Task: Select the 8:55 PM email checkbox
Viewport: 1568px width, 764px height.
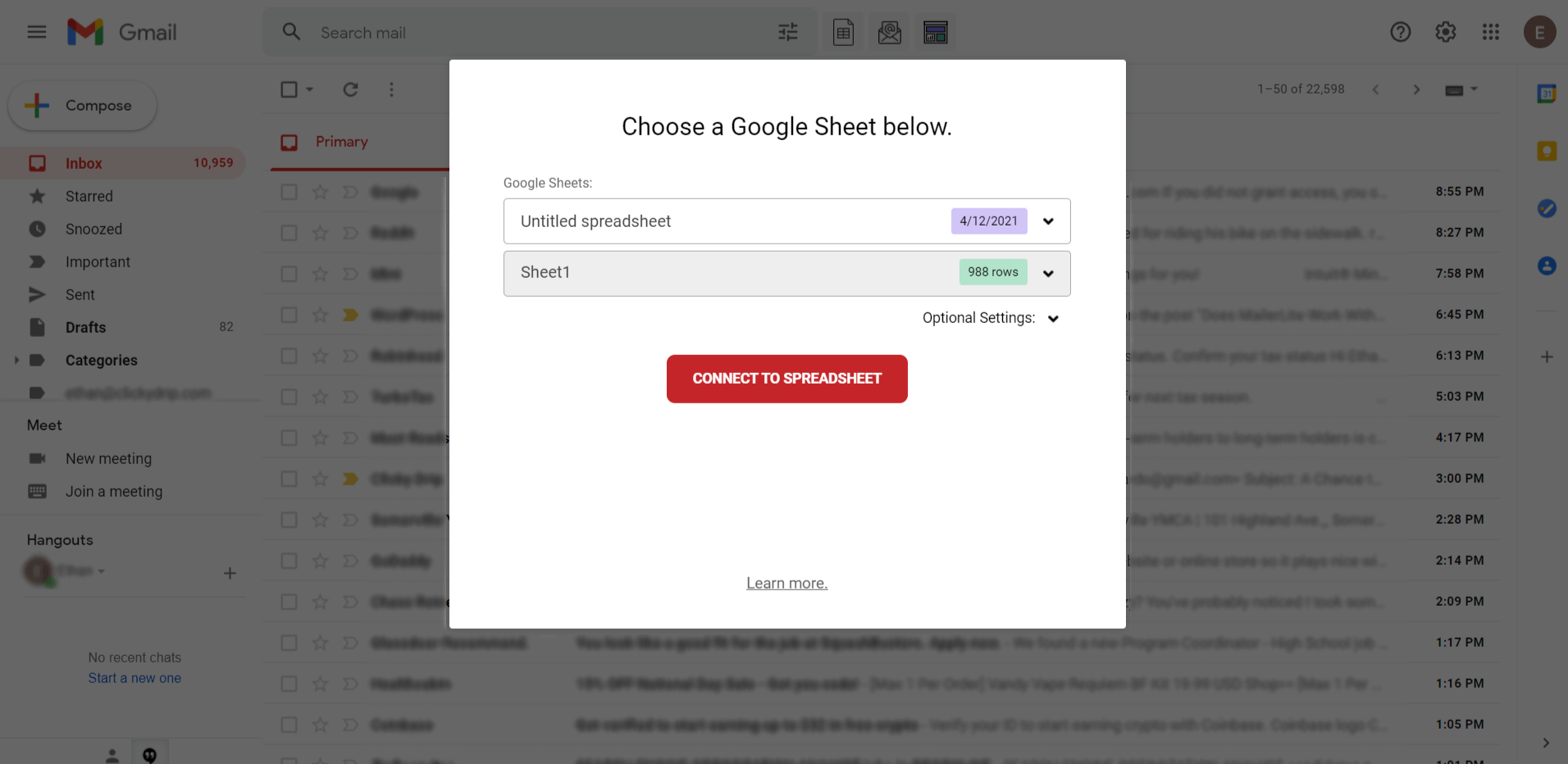Action: [289, 192]
